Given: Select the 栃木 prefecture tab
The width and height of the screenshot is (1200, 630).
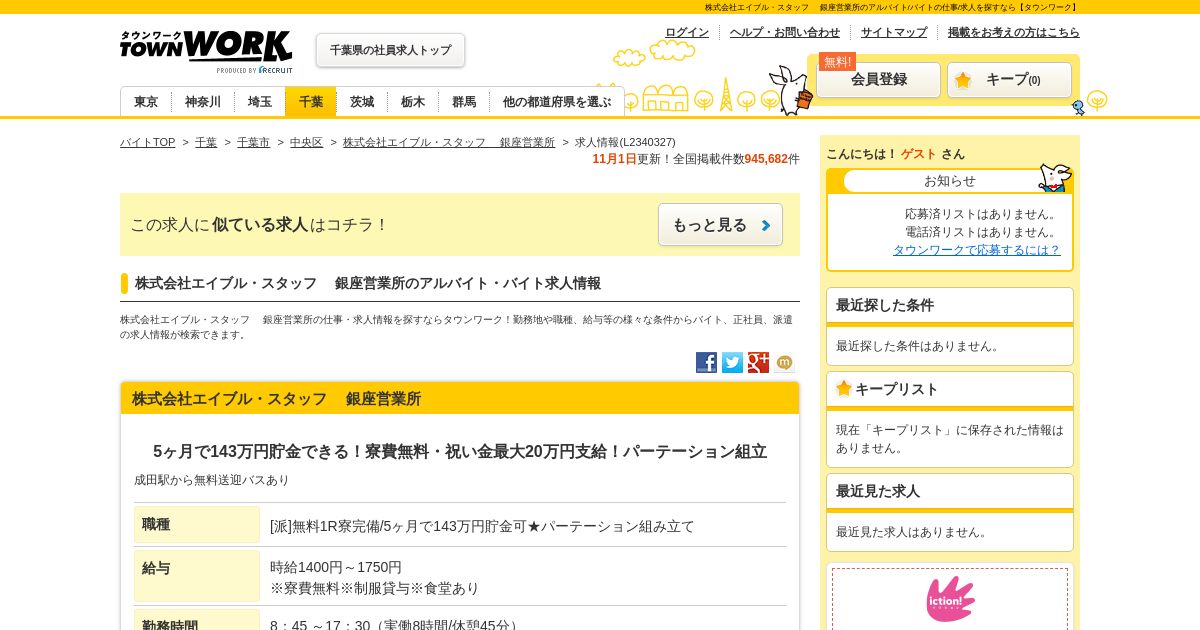Looking at the screenshot, I should pos(413,102).
